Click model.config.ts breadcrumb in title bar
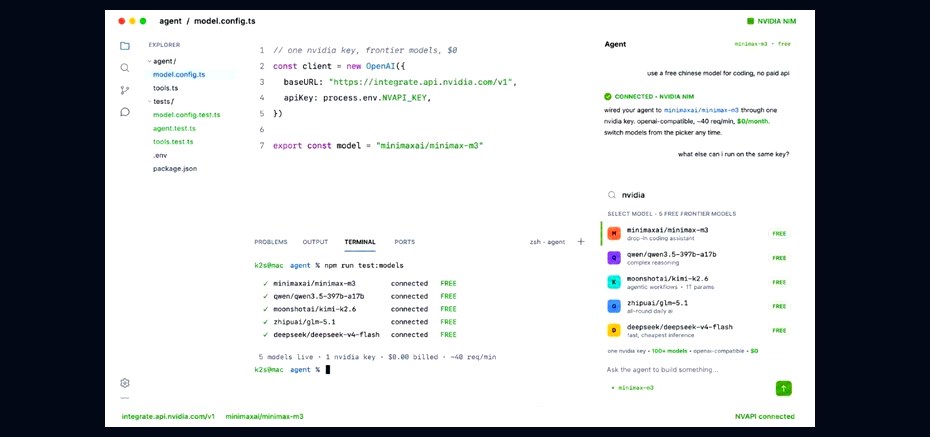Image resolution: width=930 pixels, height=437 pixels. click(225, 21)
